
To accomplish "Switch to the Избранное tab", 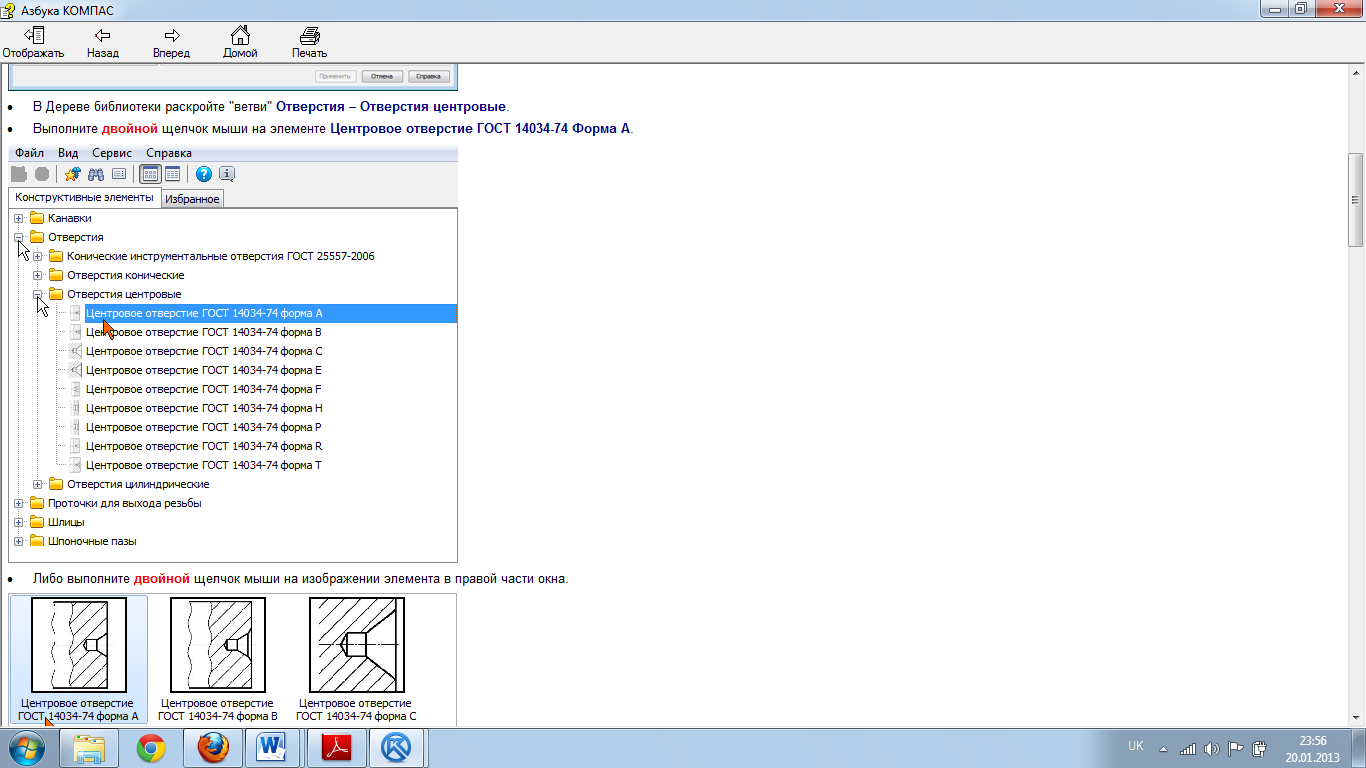I will pyautogui.click(x=192, y=199).
